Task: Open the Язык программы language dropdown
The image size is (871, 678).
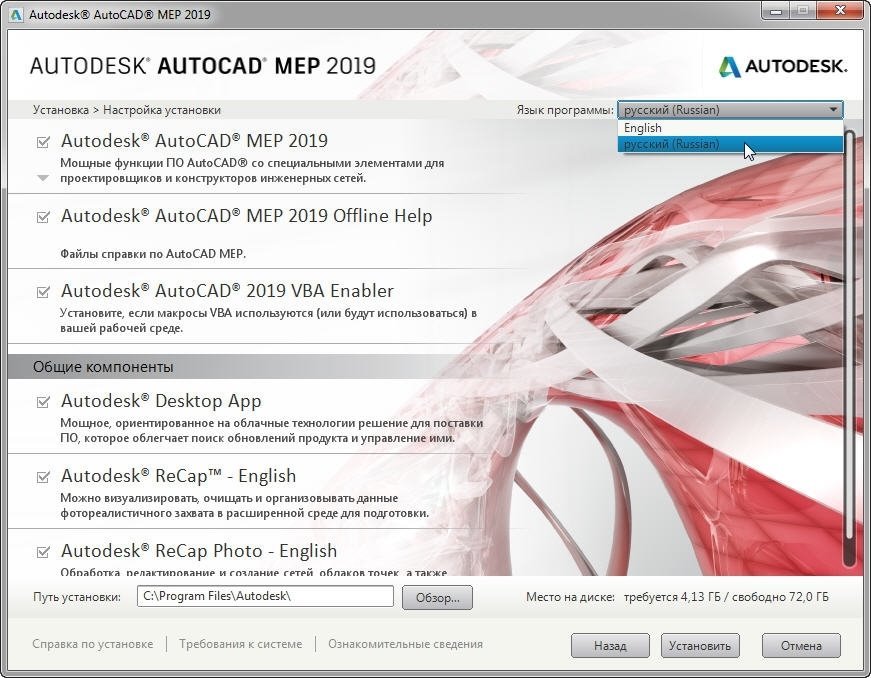Action: click(x=730, y=110)
